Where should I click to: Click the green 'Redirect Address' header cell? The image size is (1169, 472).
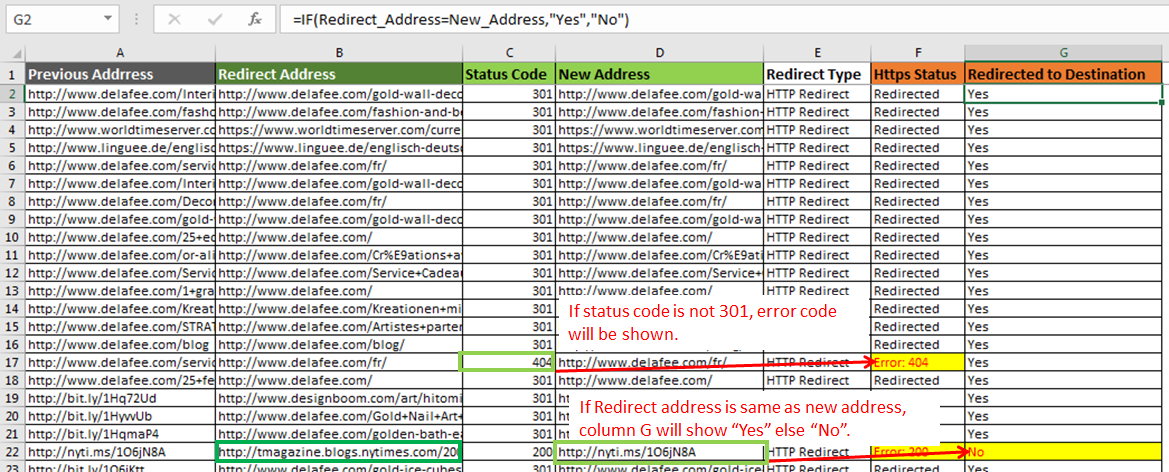338,74
